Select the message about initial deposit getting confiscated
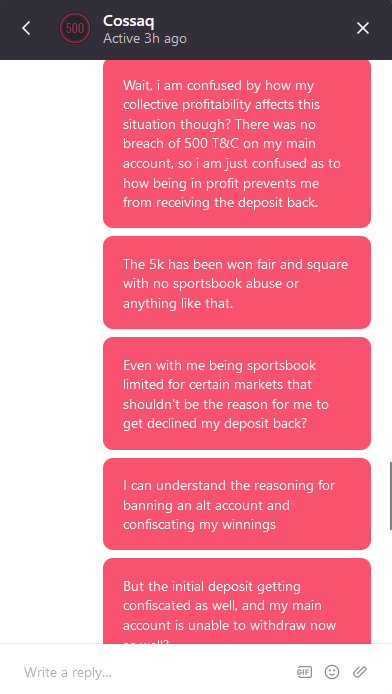The height and width of the screenshot is (694, 392). click(x=237, y=601)
